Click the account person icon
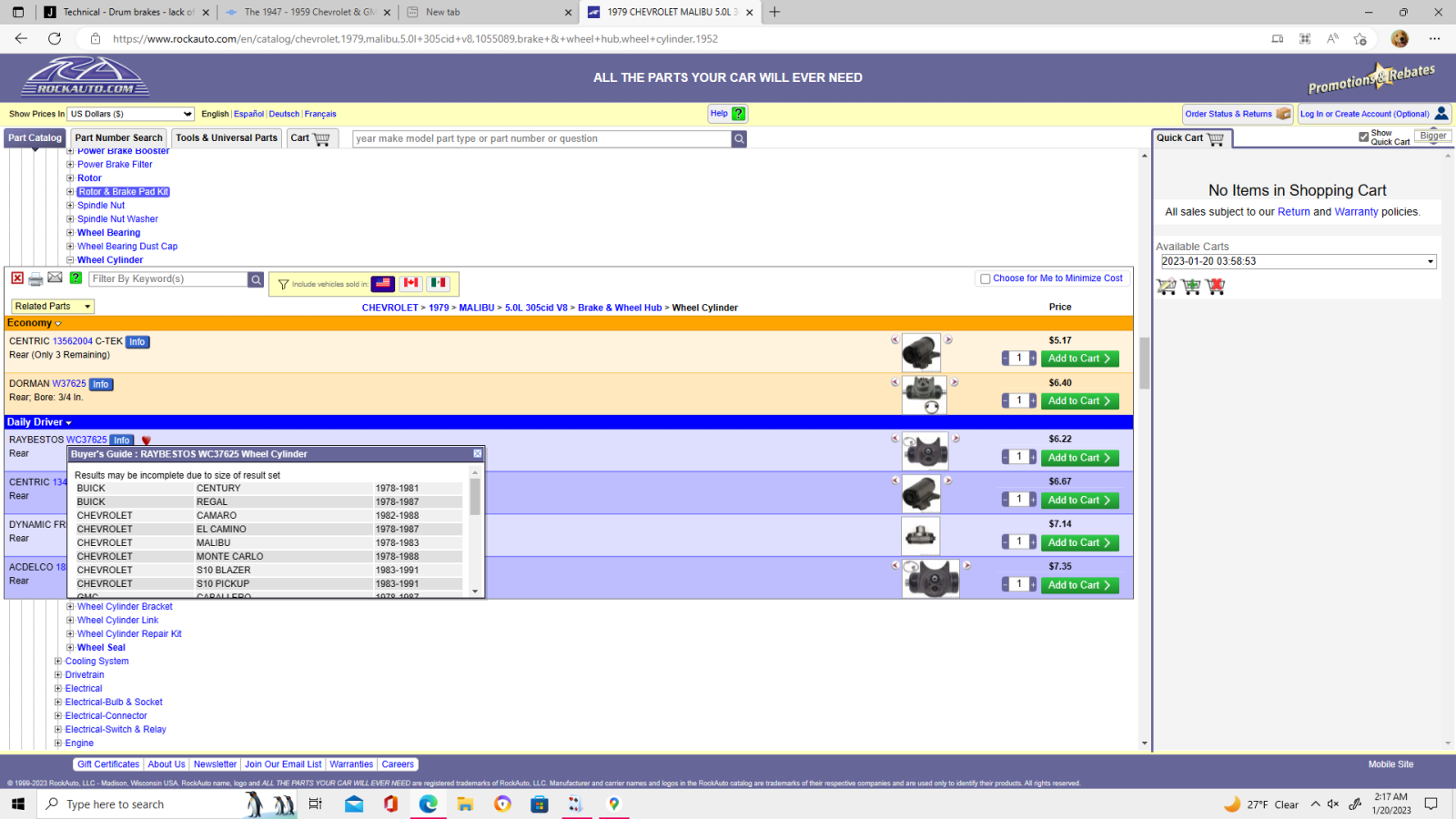Viewport: 1456px width, 819px height. (1441, 114)
